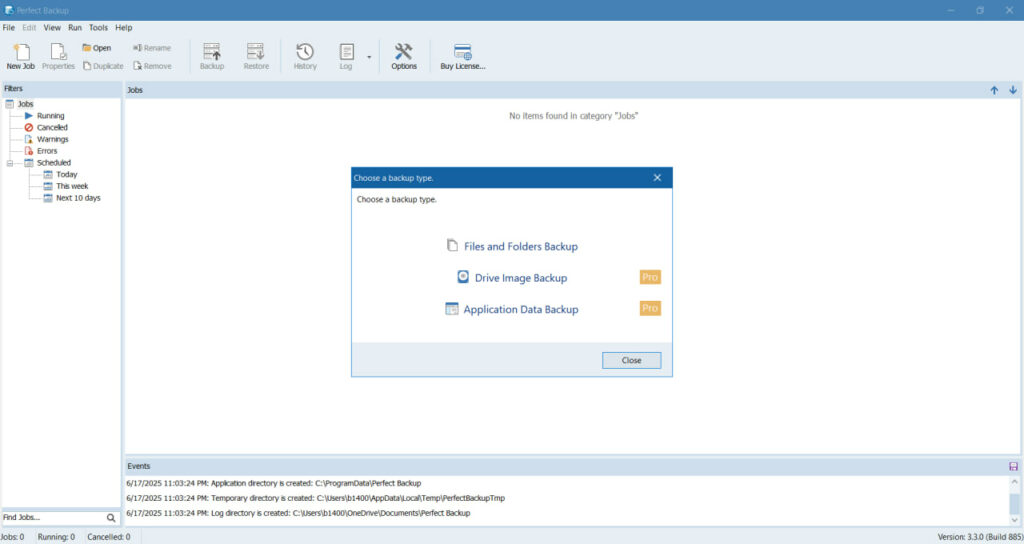Choose Files and Folders Backup
This screenshot has width=1024, height=544.
[x=513, y=246]
